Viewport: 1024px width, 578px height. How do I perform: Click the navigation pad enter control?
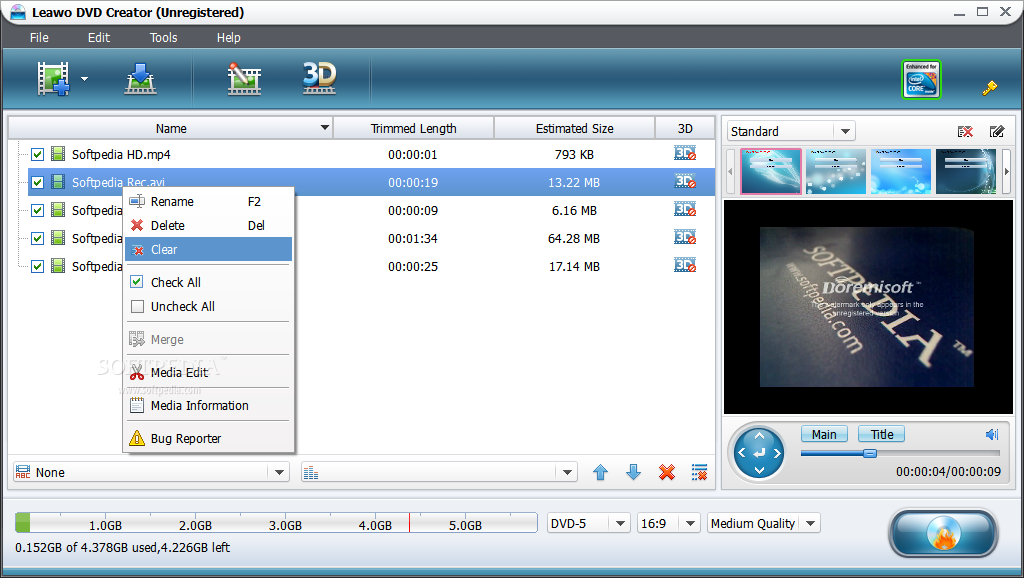point(759,453)
